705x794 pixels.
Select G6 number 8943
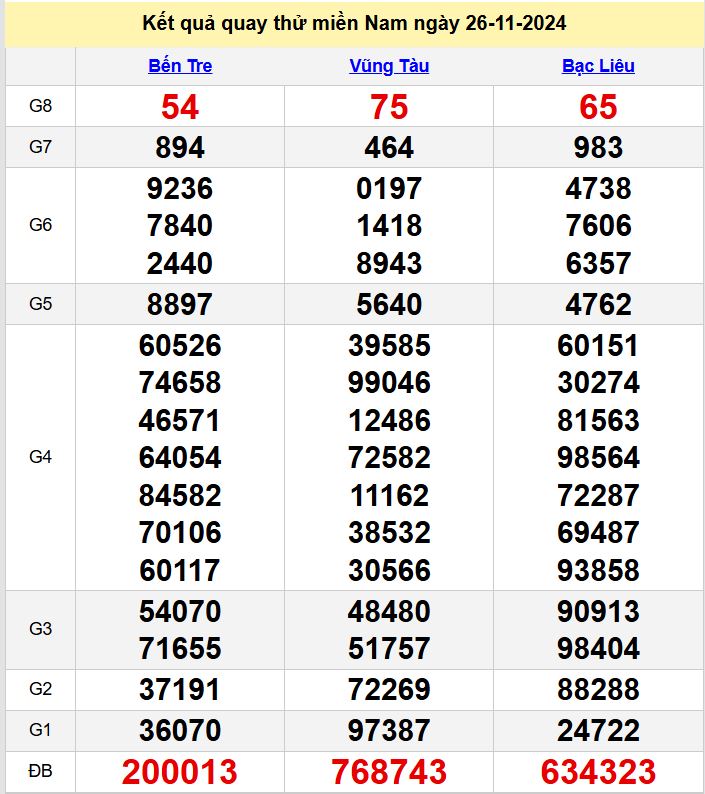pyautogui.click(x=389, y=263)
